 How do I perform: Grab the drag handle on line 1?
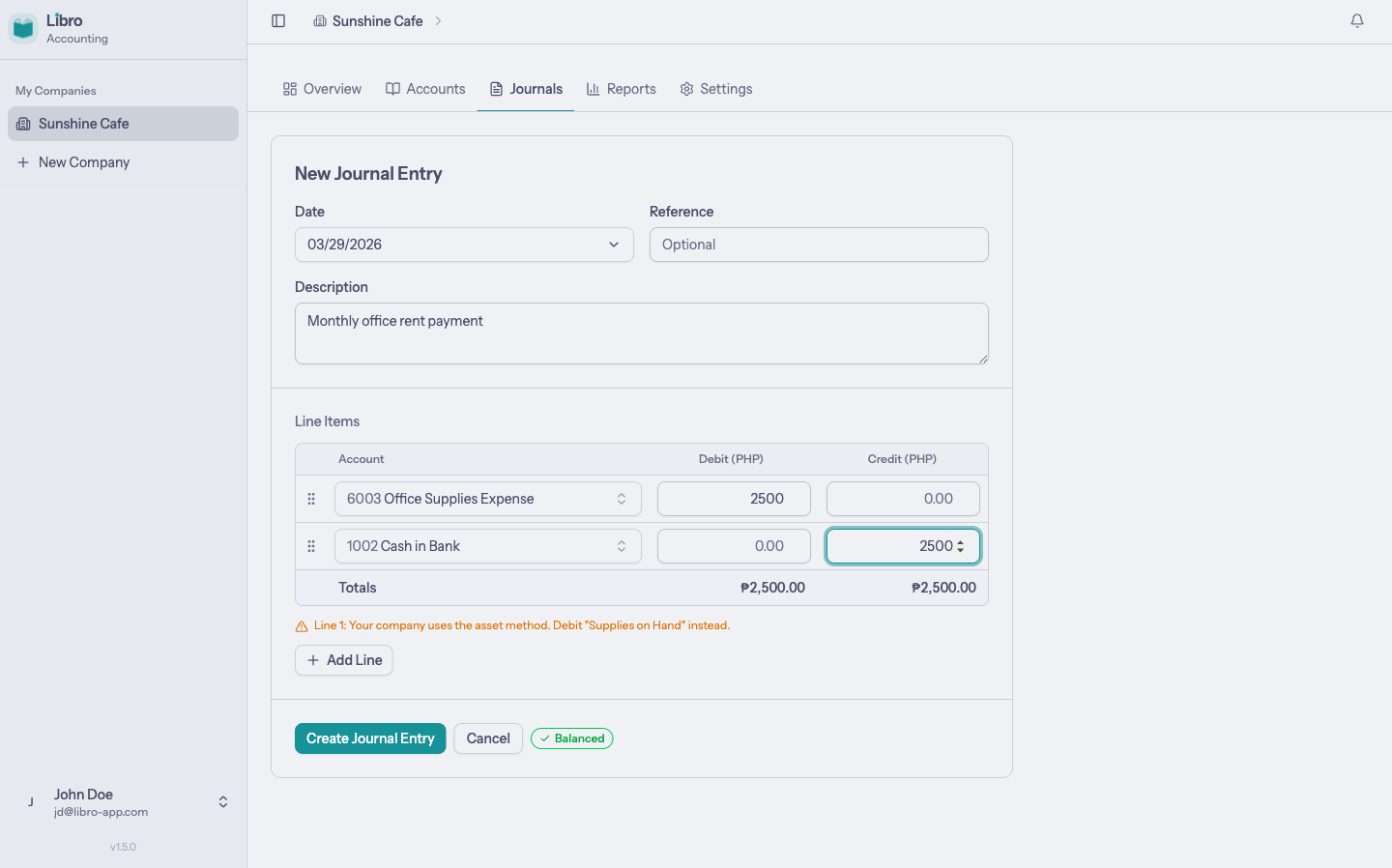pyautogui.click(x=311, y=499)
